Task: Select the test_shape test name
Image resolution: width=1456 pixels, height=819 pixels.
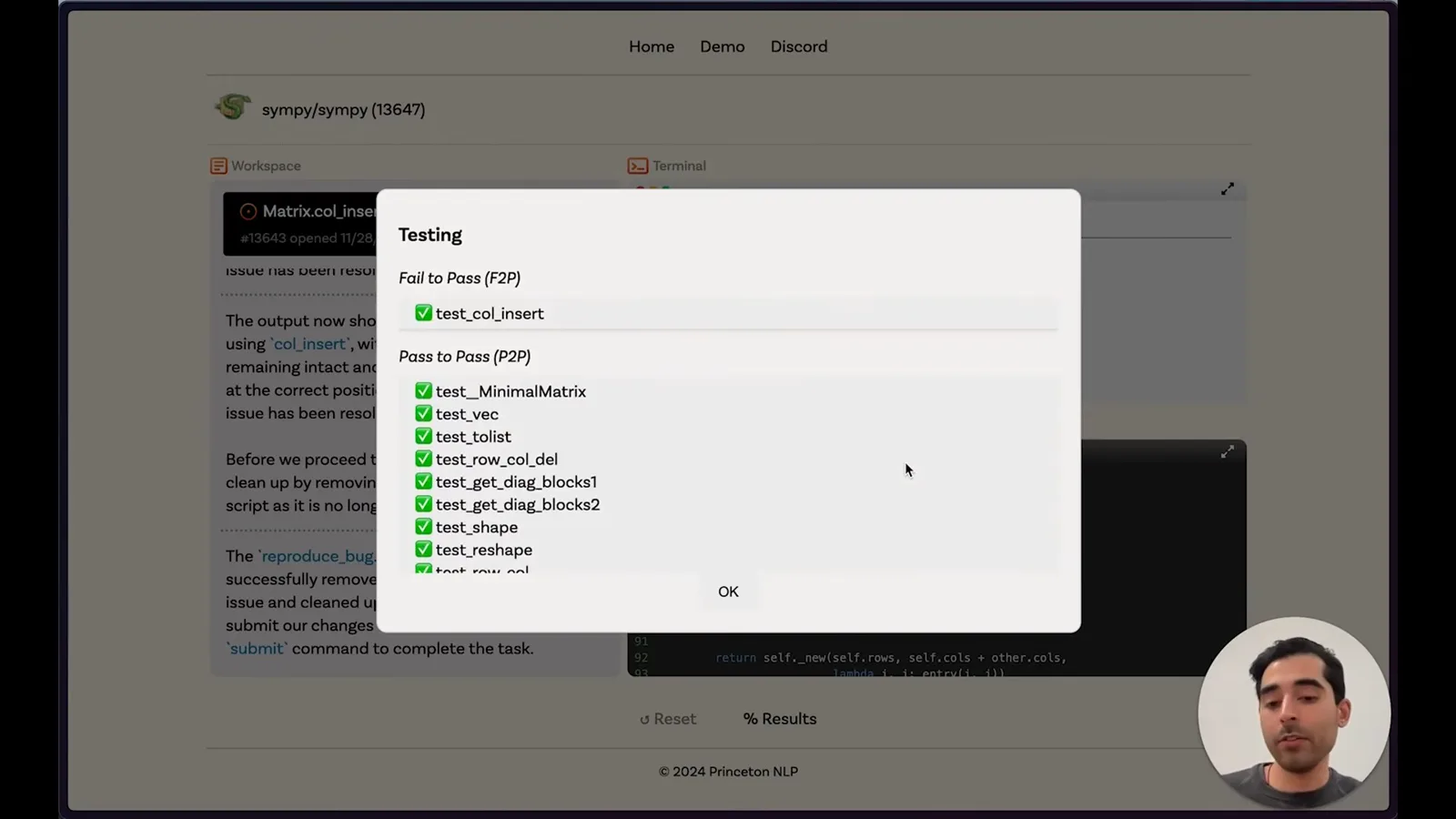Action: click(x=477, y=528)
